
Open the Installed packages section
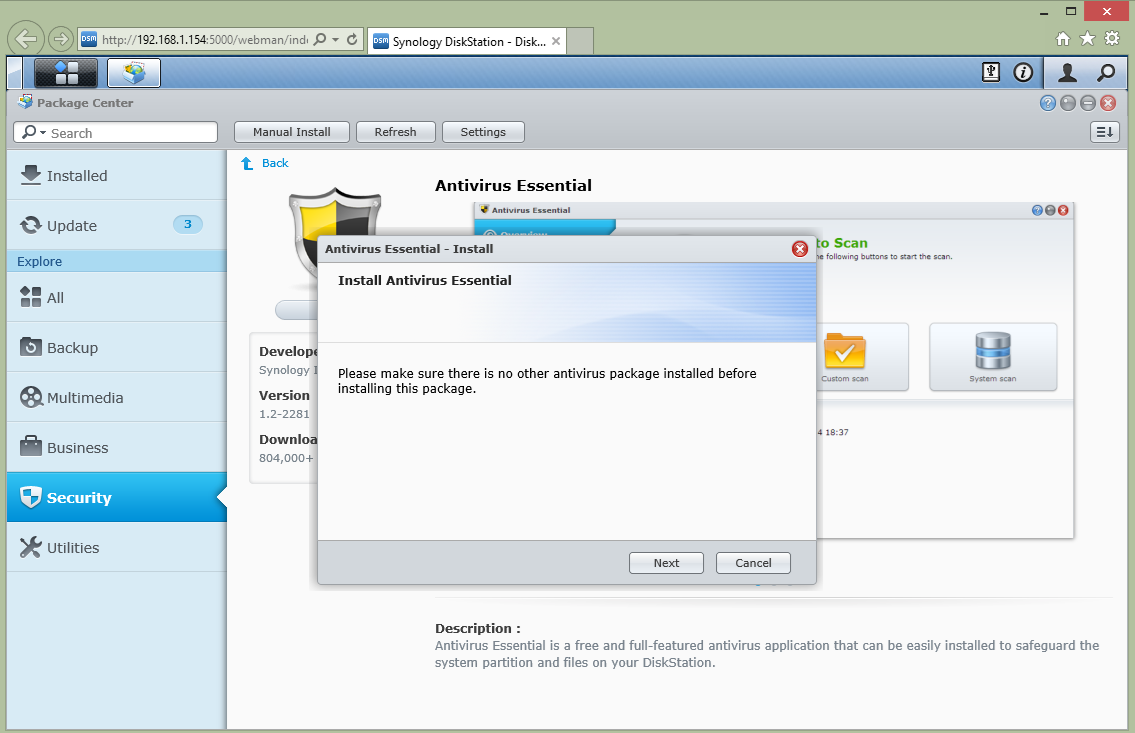coord(117,175)
